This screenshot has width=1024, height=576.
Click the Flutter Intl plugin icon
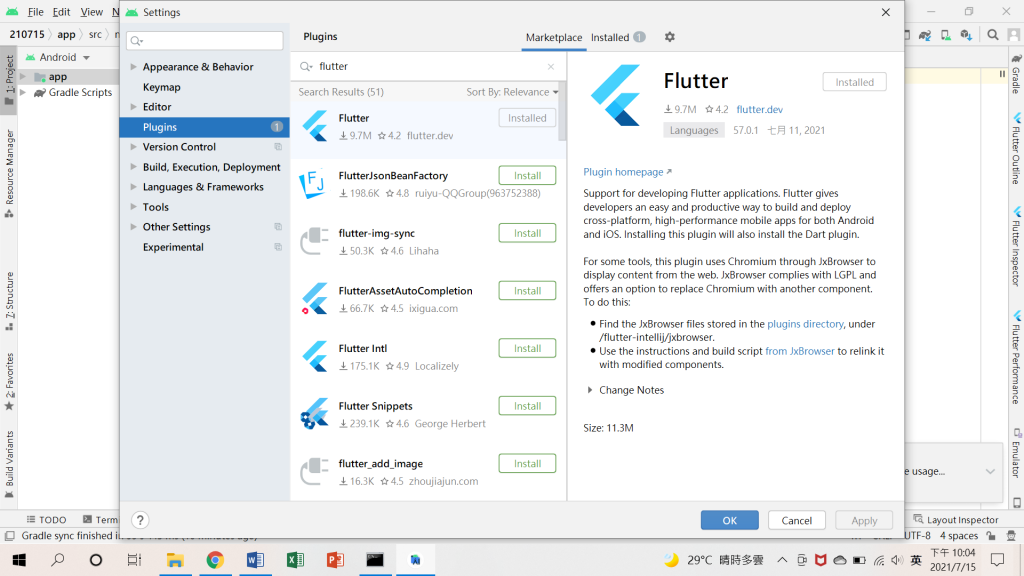click(315, 356)
